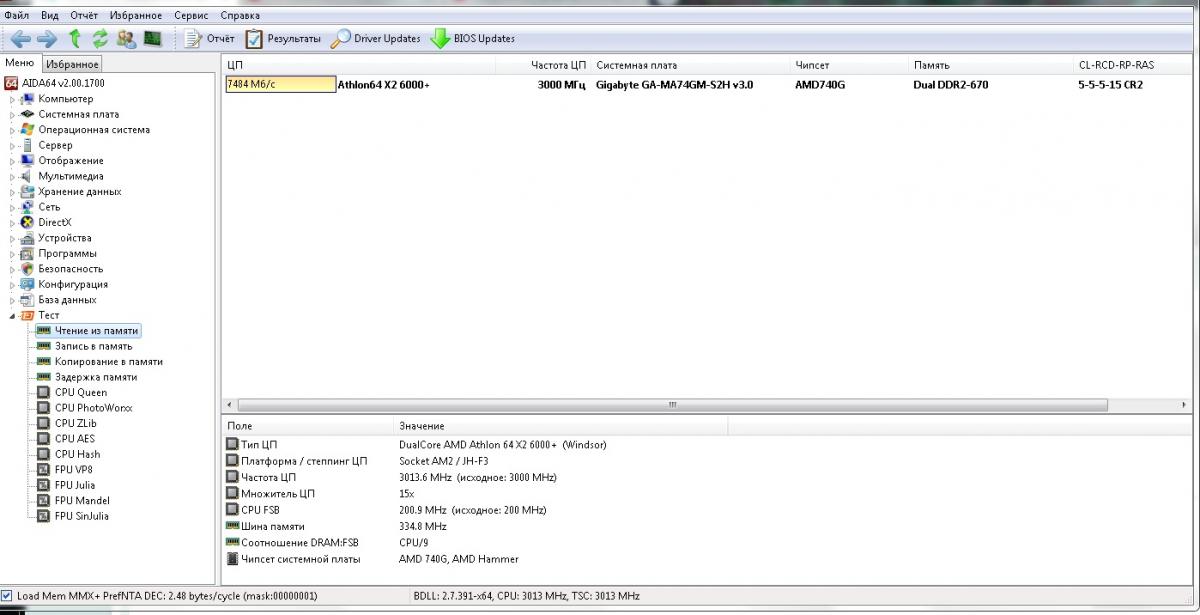Switch to the Меню tab

pos(20,63)
